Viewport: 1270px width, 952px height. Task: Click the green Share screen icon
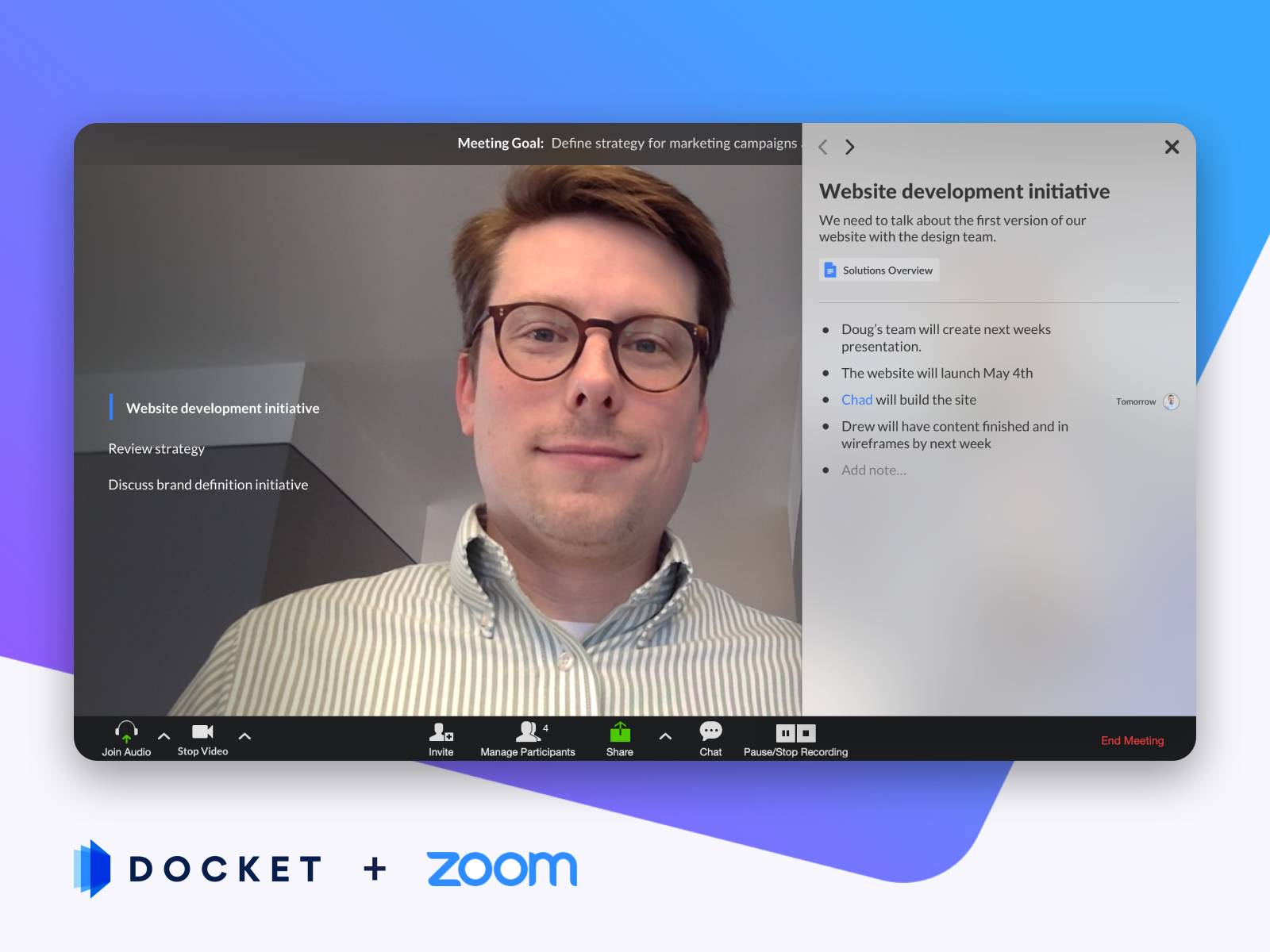pos(619,733)
